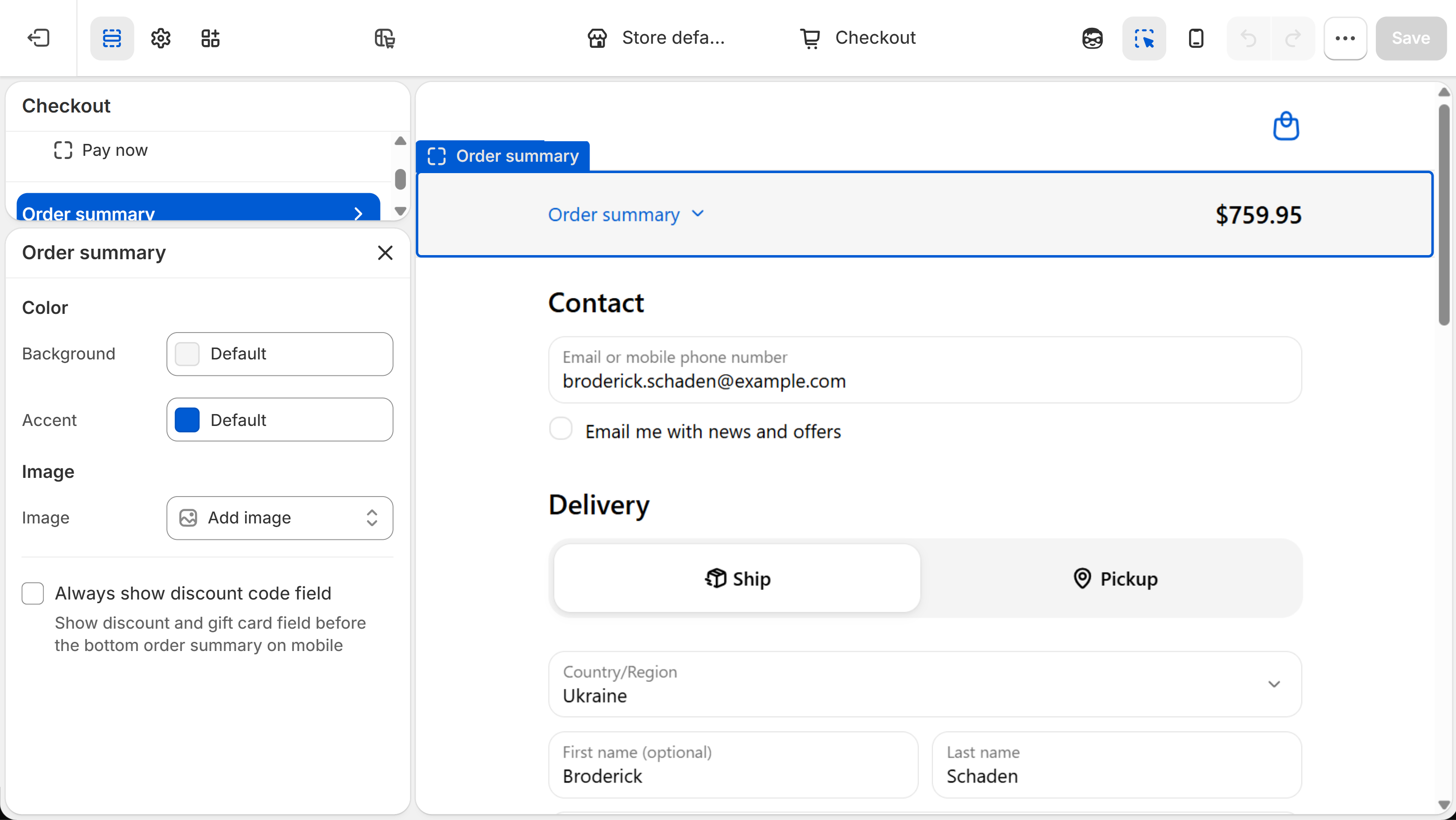Screen dimensions: 1456x820
Task: Select the Pickup delivery option
Action: click(x=1115, y=578)
